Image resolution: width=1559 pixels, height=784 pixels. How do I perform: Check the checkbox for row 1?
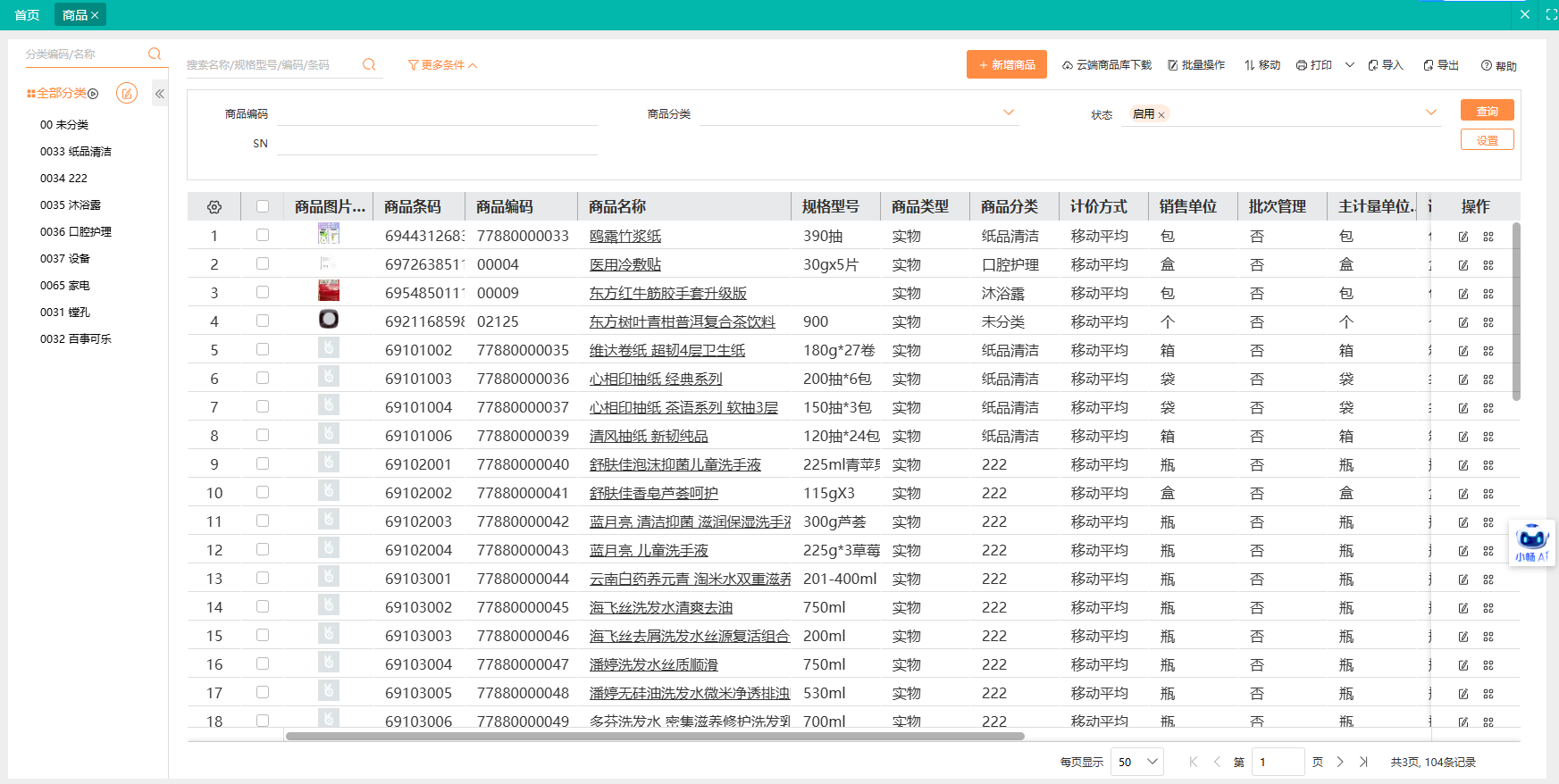263,235
